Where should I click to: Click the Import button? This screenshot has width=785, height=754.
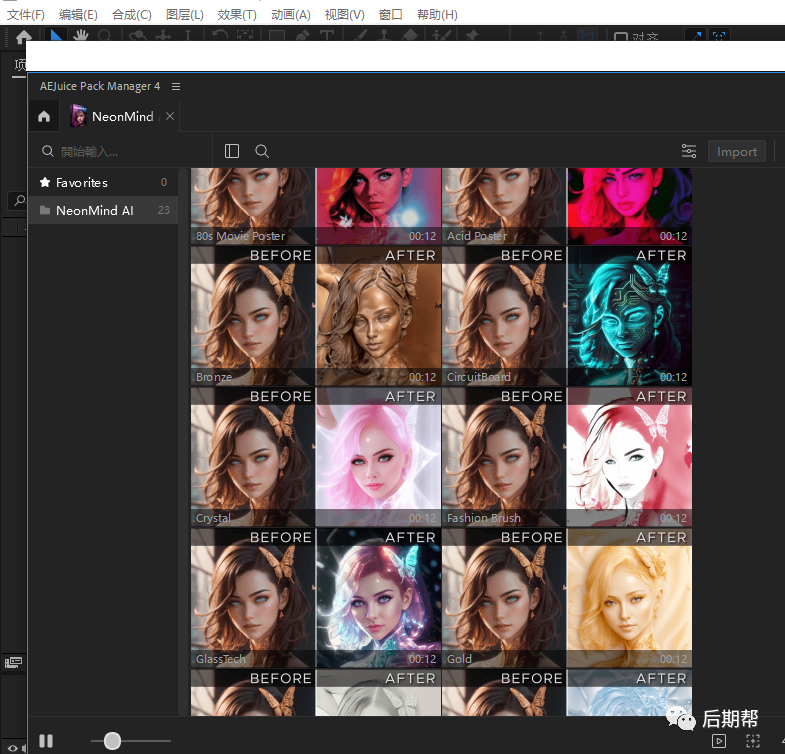[736, 151]
